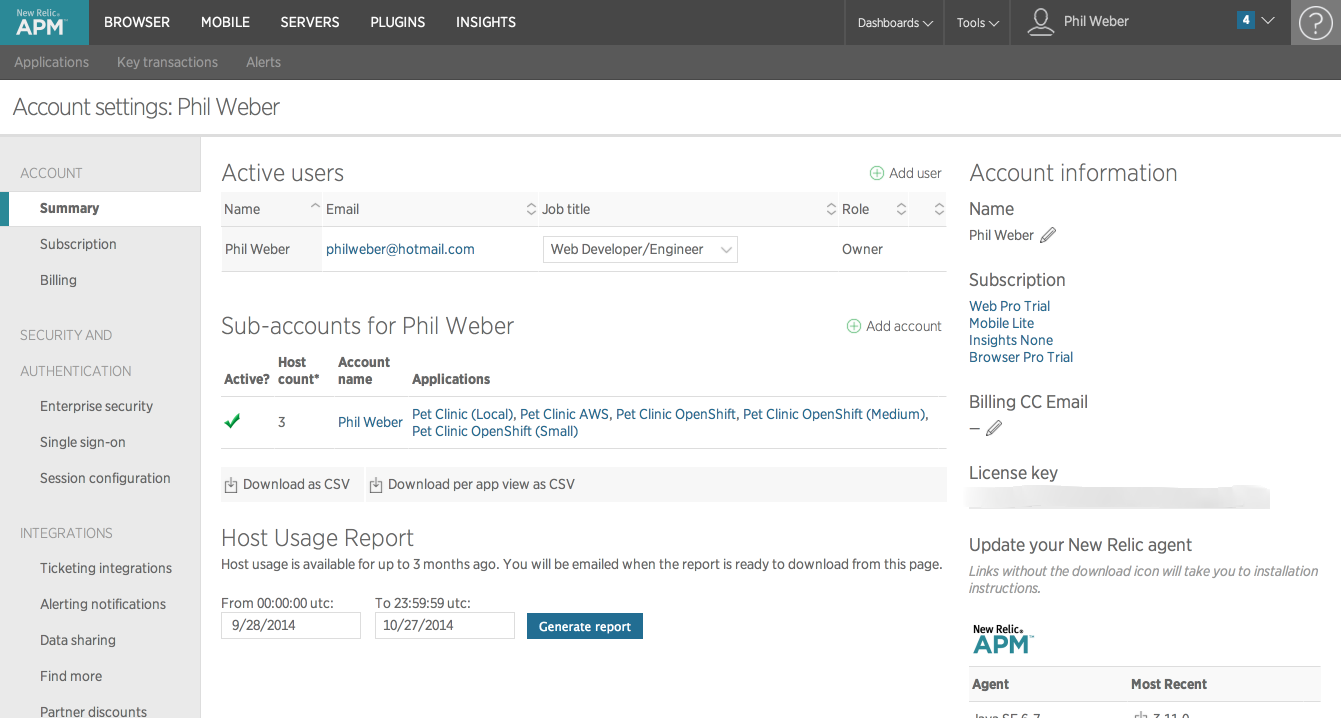Screen dimensions: 1341x718
Task: Click the New Relic APM logo
Action: [44, 22]
